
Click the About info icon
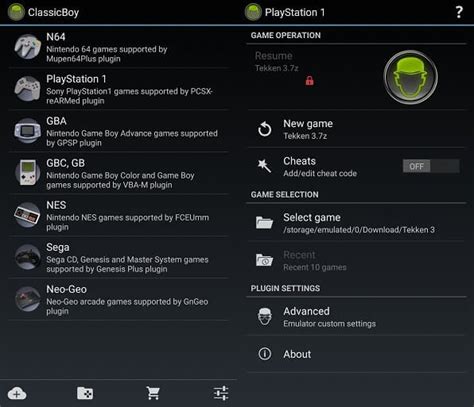tap(265, 354)
